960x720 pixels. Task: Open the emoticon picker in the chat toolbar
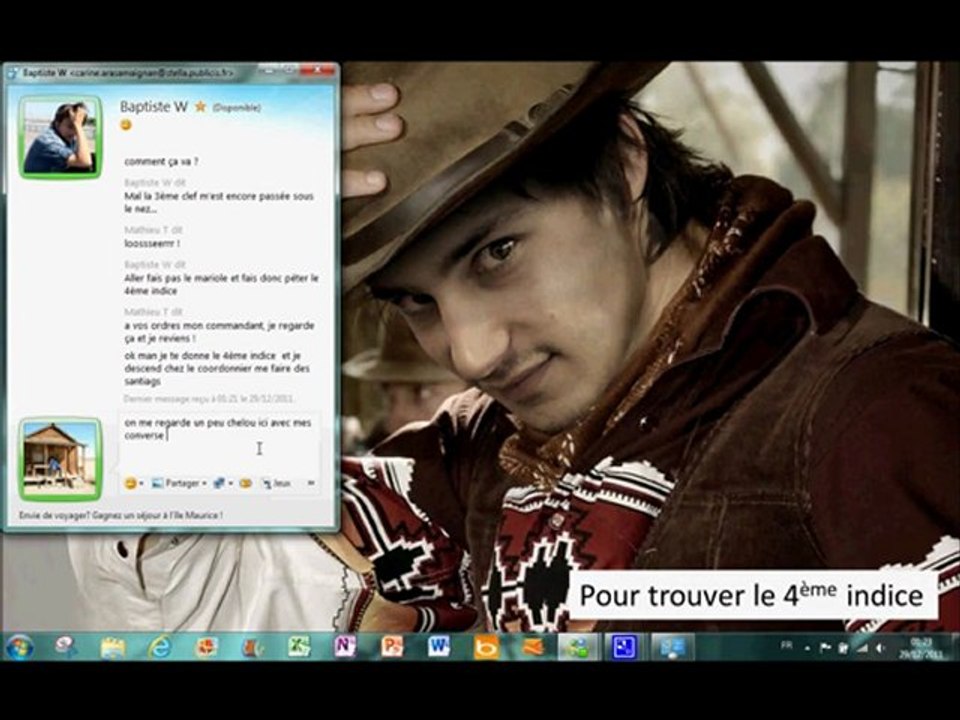pos(130,483)
